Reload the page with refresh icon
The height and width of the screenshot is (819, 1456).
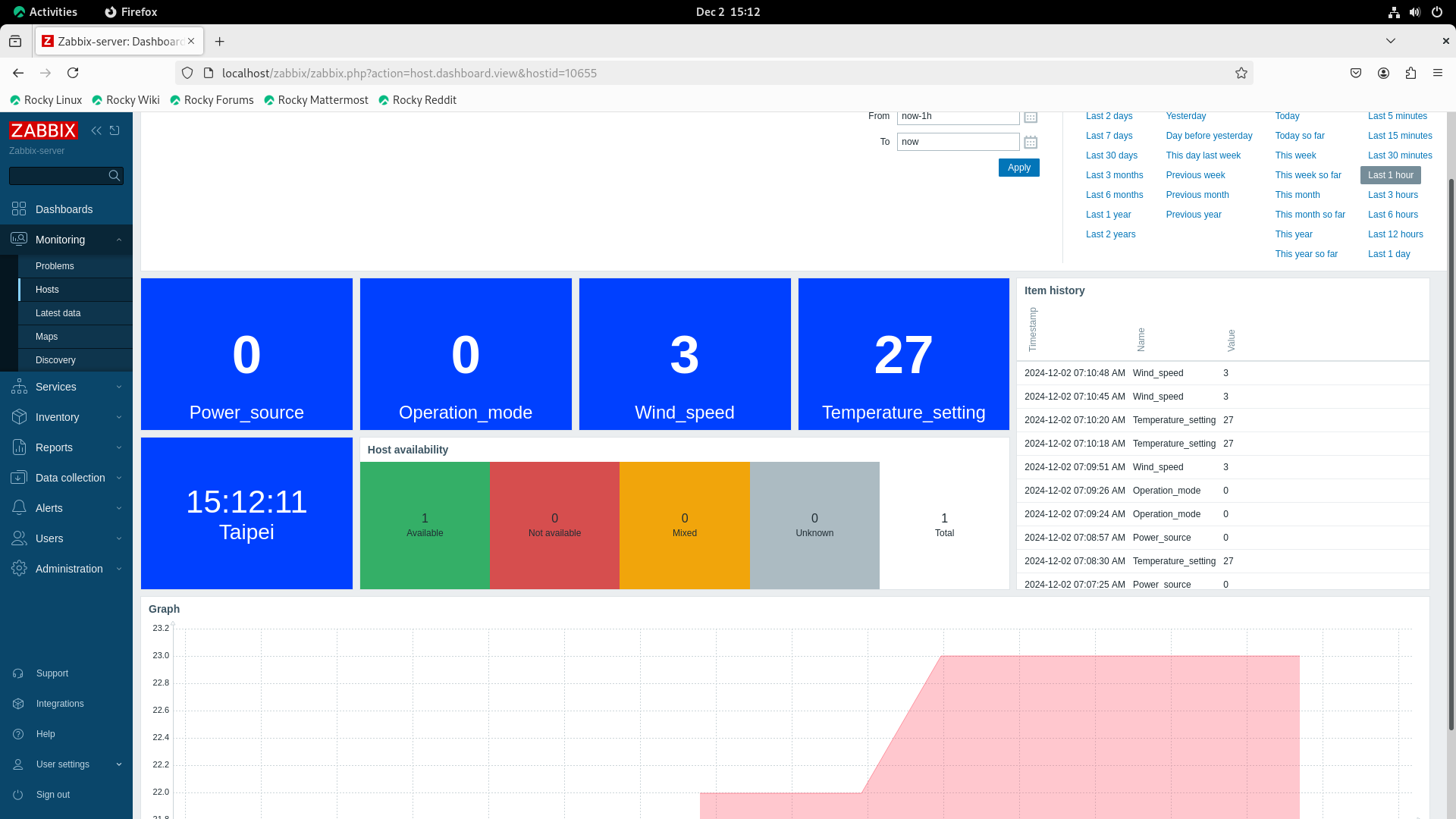pyautogui.click(x=73, y=73)
